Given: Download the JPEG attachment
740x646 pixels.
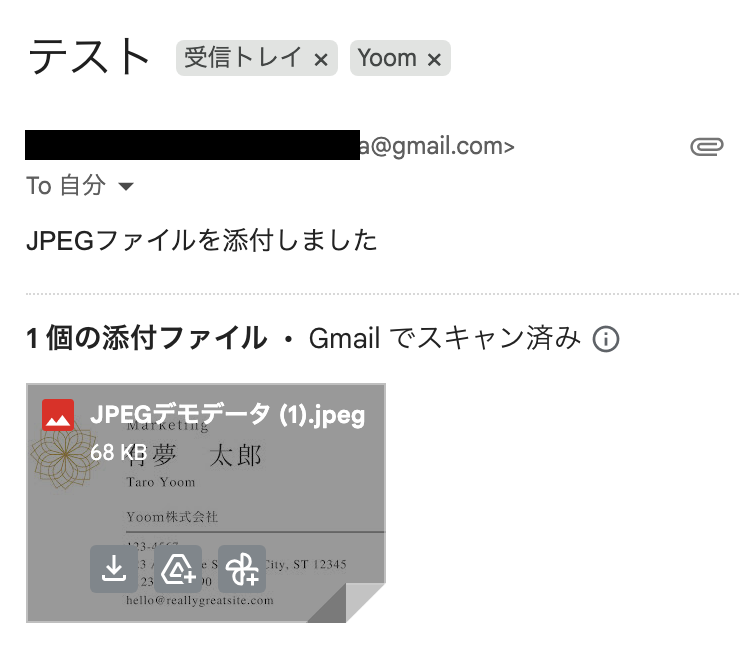Looking at the screenshot, I should coord(114,569).
